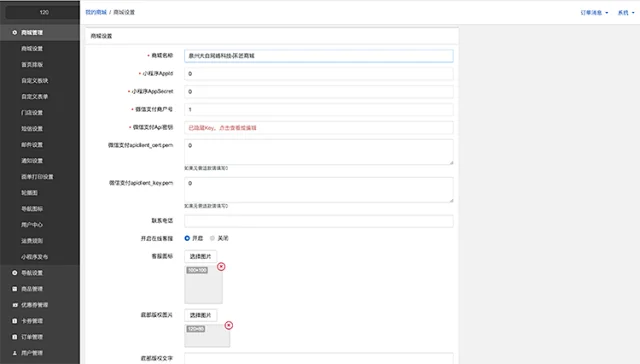Click the 100x100 customer service image placeholder
The height and width of the screenshot is (364, 640).
[x=203, y=285]
